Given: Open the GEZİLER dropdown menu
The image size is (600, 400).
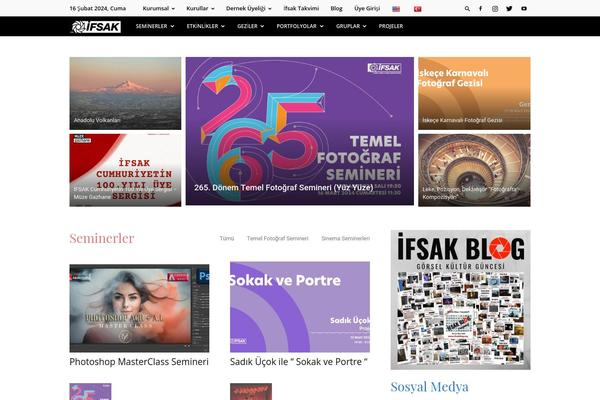Looking at the screenshot, I should tap(250, 26).
